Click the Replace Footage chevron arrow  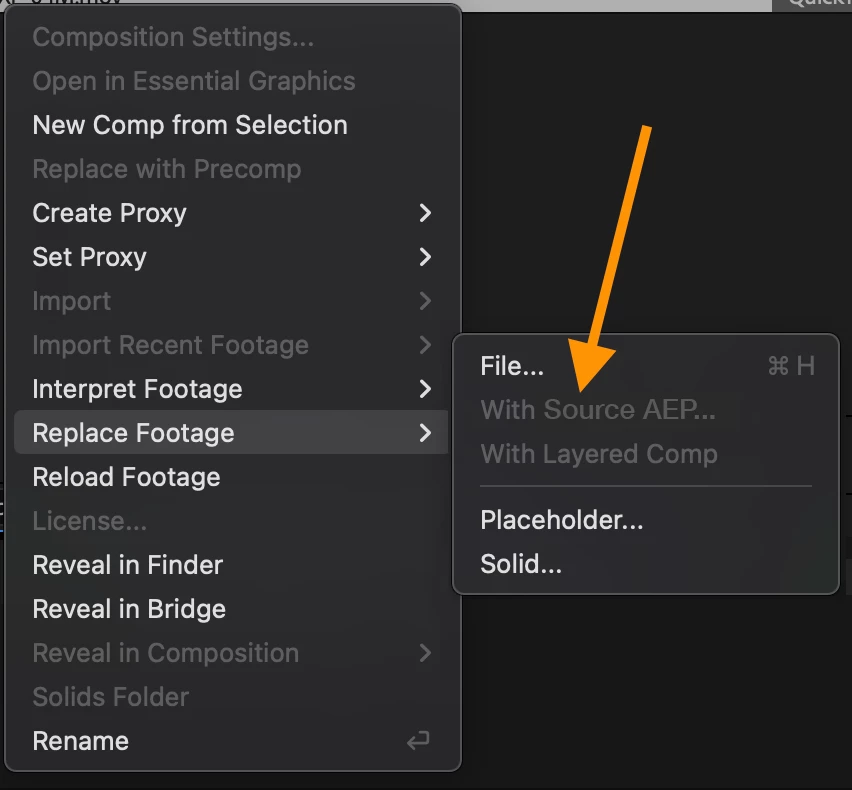(425, 433)
